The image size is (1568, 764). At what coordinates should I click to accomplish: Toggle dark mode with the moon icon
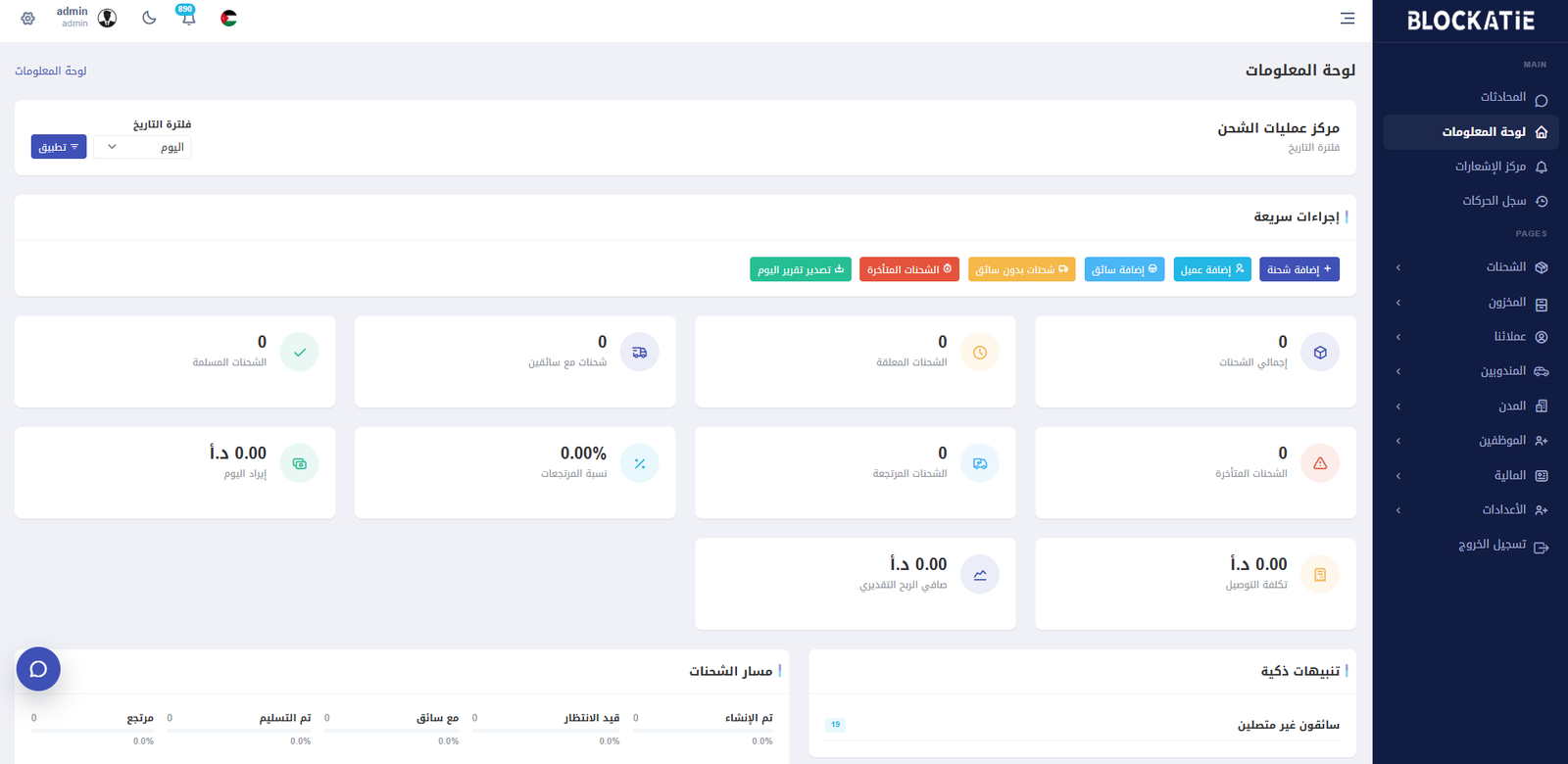149,18
